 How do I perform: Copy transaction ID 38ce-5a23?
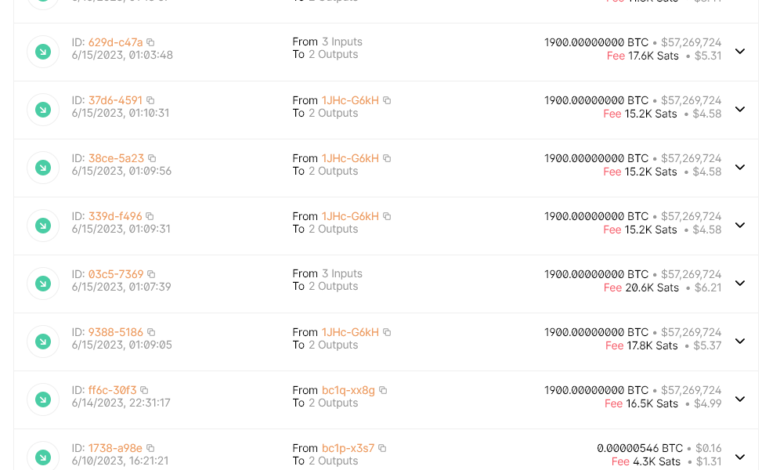tap(152, 159)
